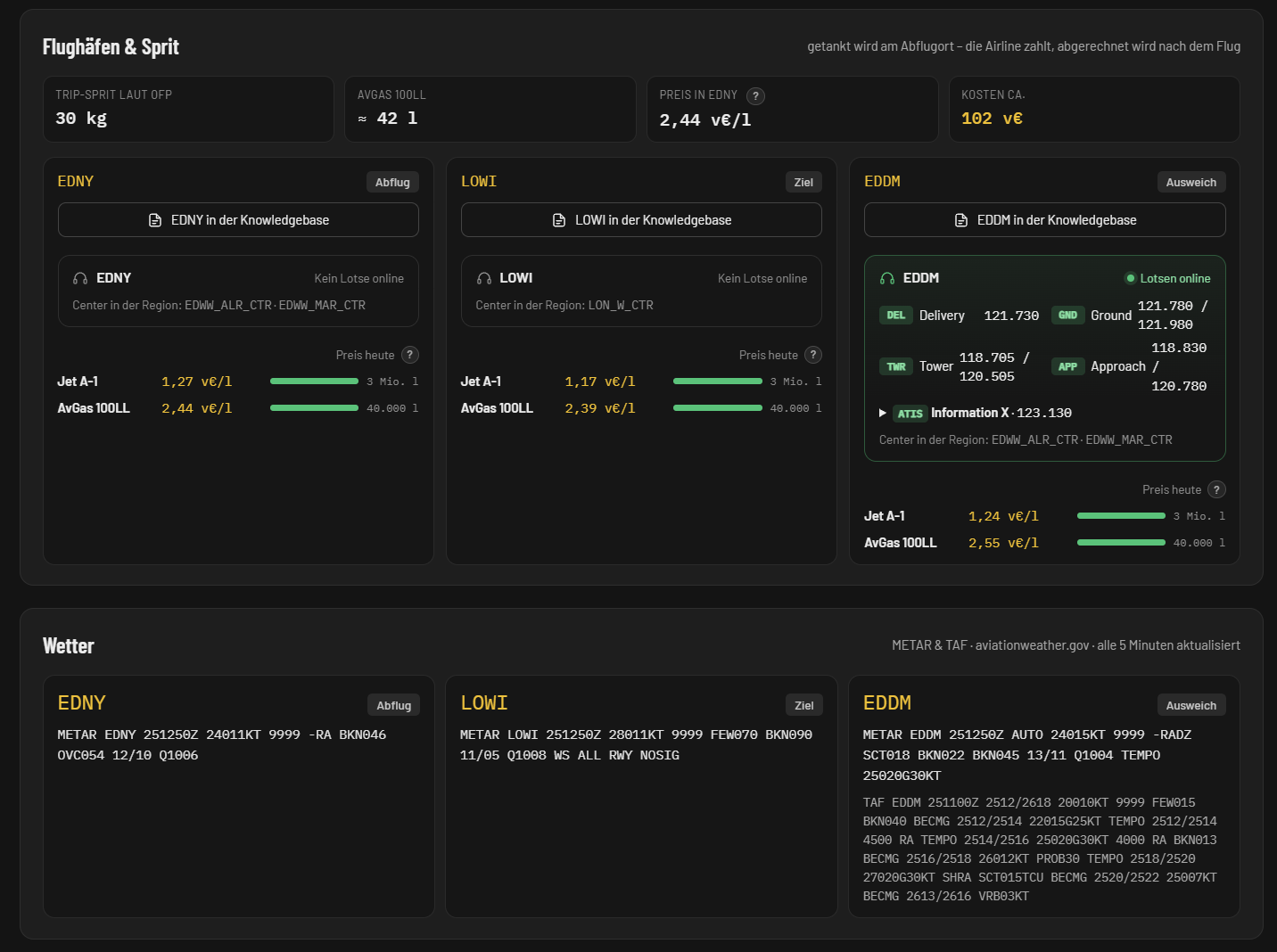Screen dimensions: 1277x952
Task: Open EDNY in der Knowledgebase
Action: [238, 220]
